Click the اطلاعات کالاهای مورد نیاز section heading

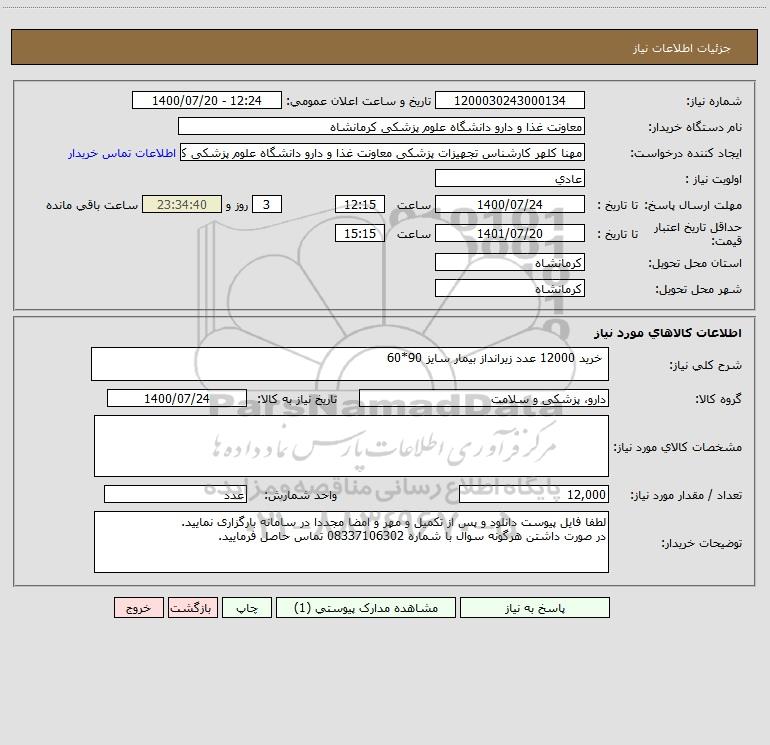click(668, 333)
